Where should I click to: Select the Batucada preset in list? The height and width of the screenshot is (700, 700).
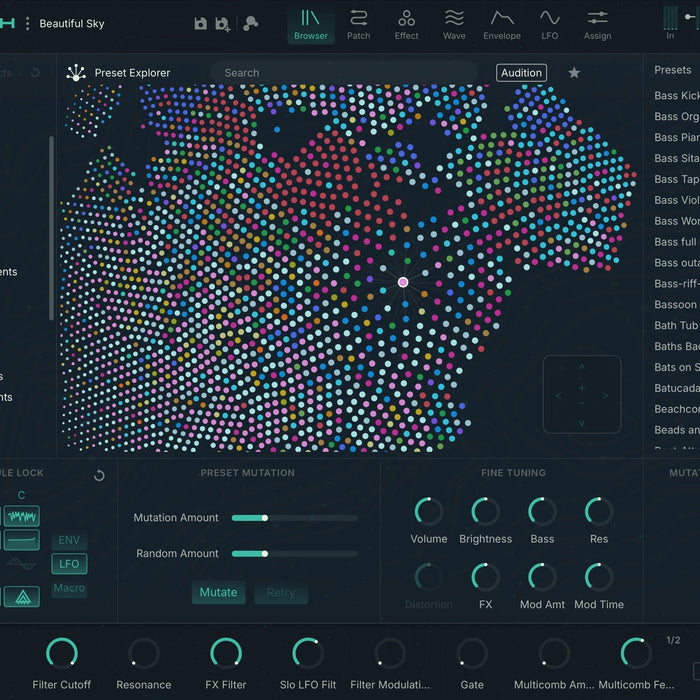[677, 388]
